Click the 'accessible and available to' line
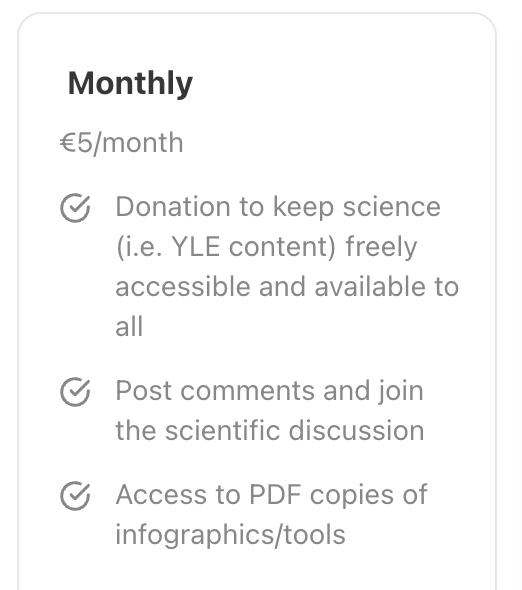This screenshot has height=590, width=522. 287,287
